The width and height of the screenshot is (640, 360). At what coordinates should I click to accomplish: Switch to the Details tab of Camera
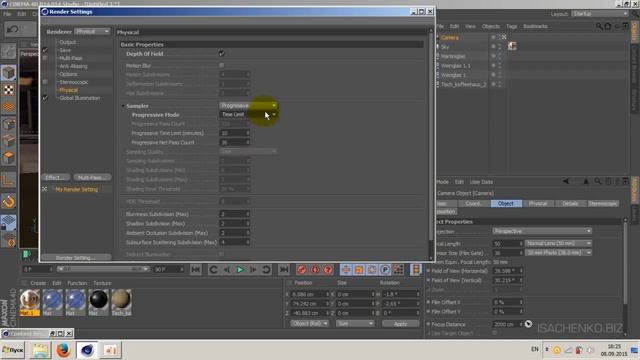pyautogui.click(x=570, y=203)
